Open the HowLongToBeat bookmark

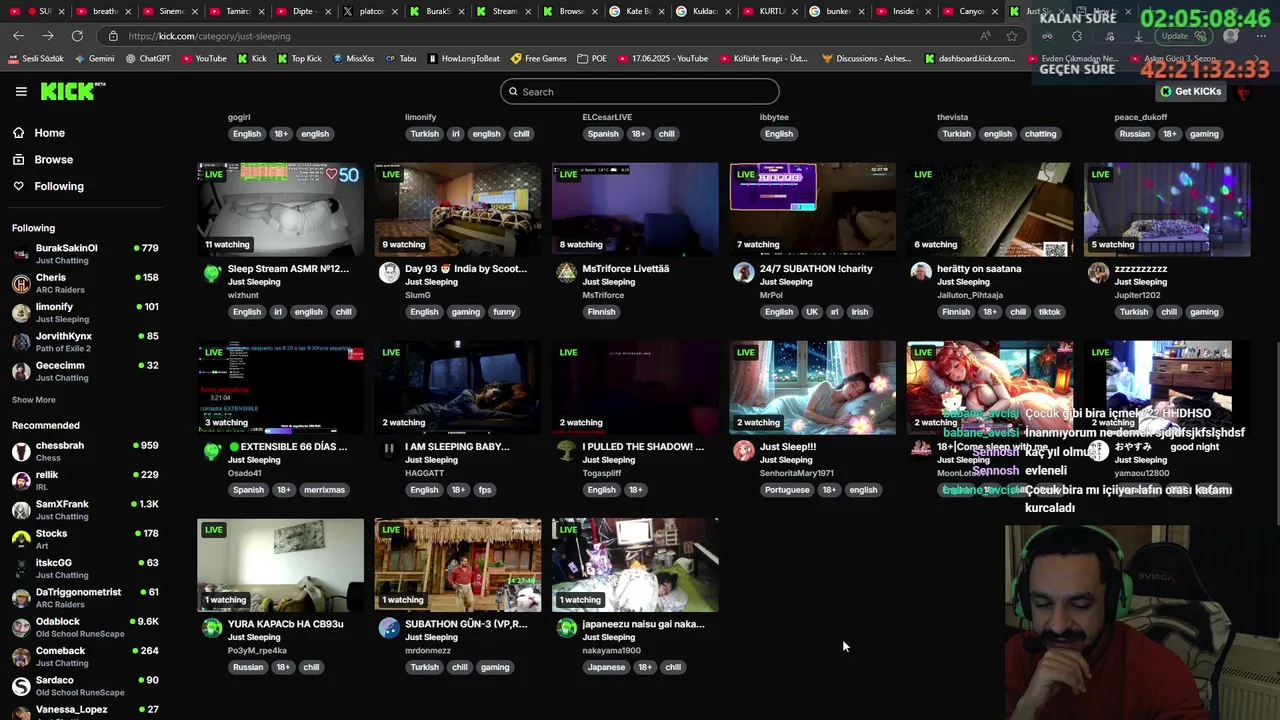pos(464,59)
